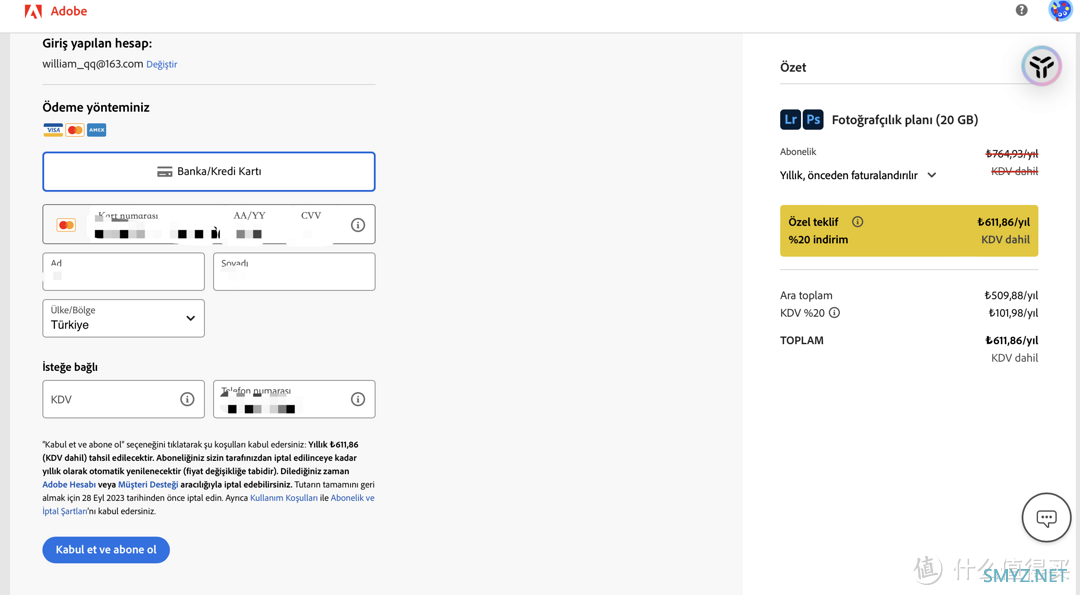
Task: Click the Mastercard logo under Ödeme yönteminiz
Action: click(x=74, y=130)
